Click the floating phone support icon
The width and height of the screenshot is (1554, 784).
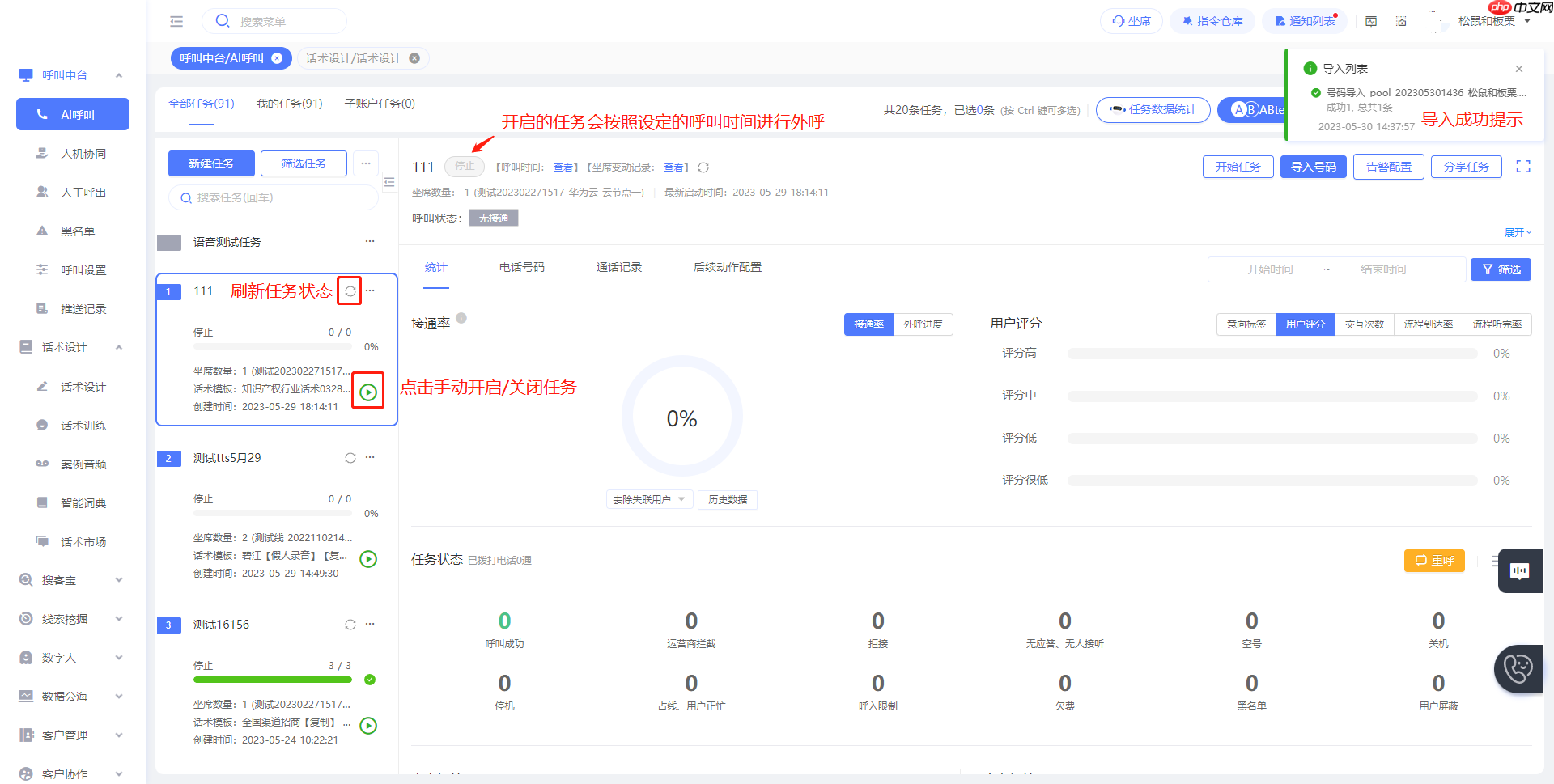tap(1518, 669)
